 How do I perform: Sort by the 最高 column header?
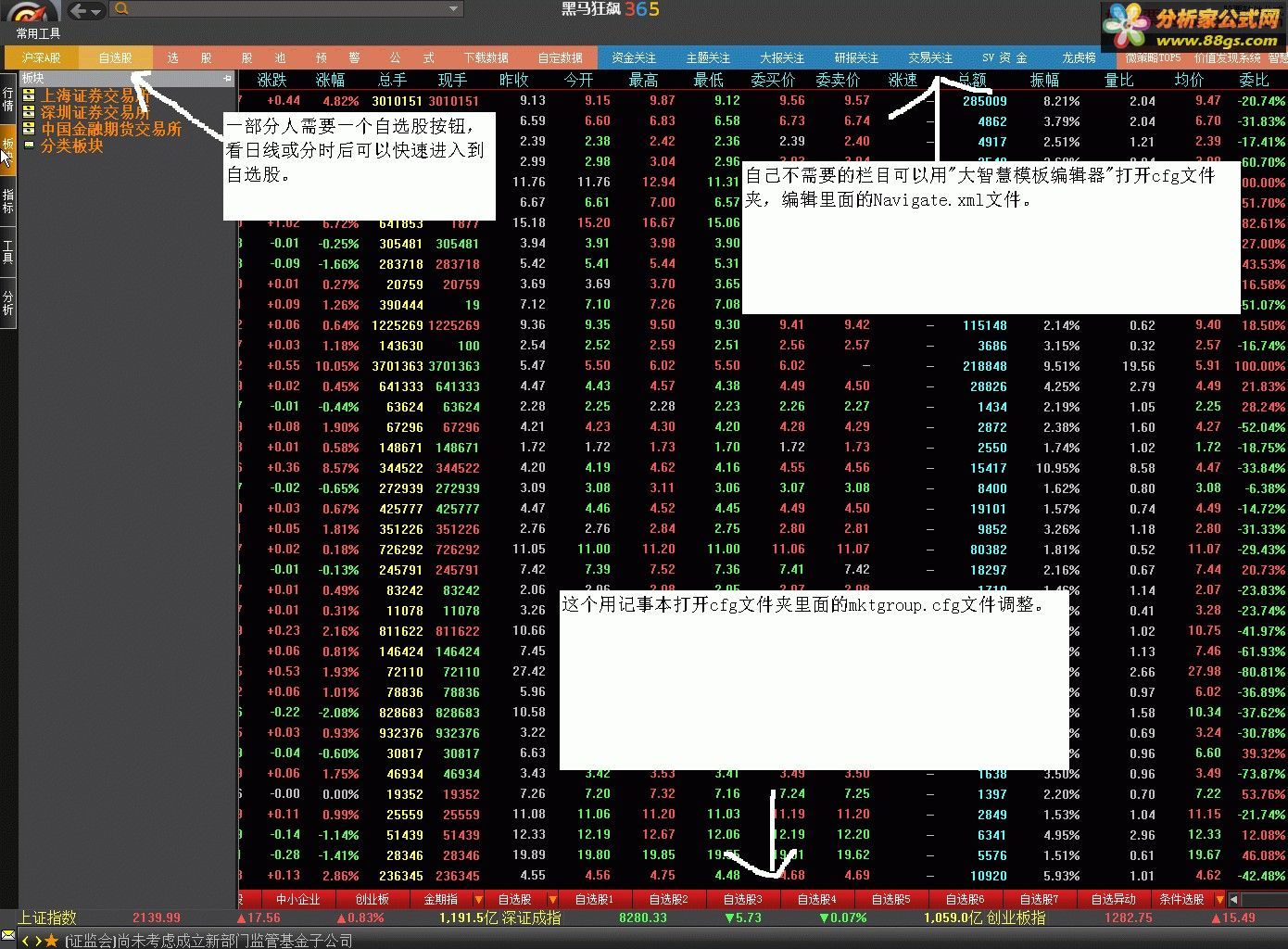tap(644, 80)
